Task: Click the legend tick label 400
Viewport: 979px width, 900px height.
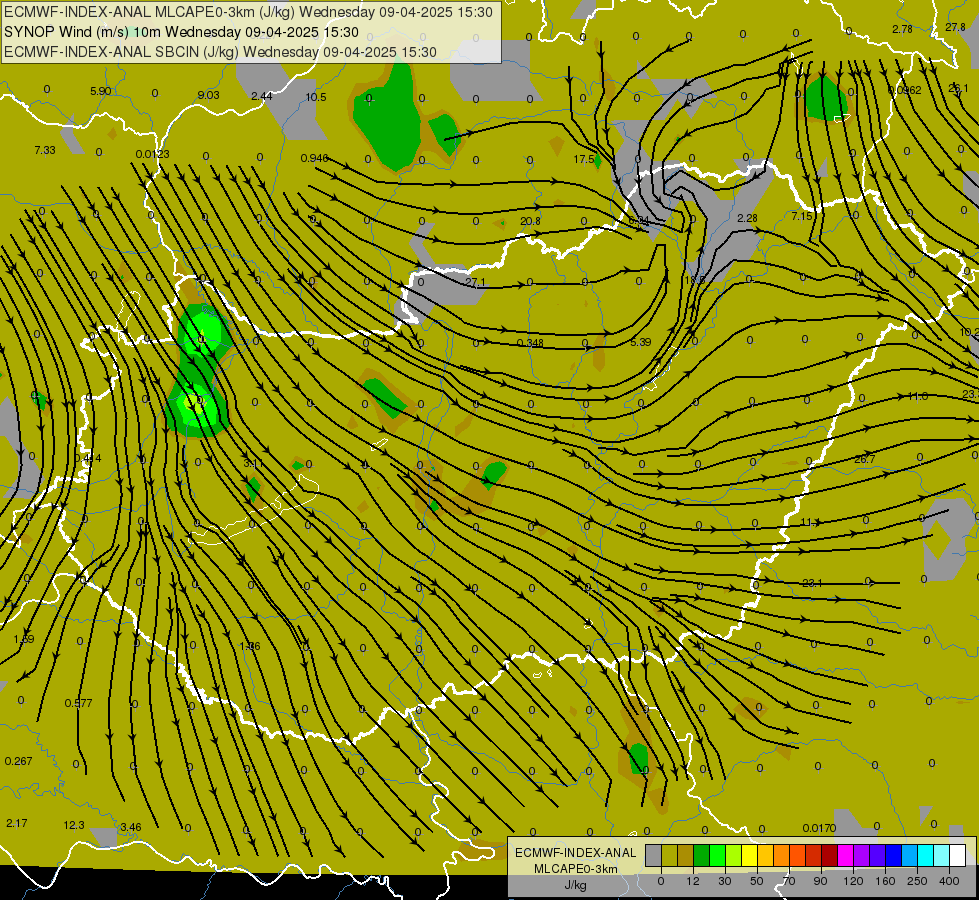Action: (949, 881)
